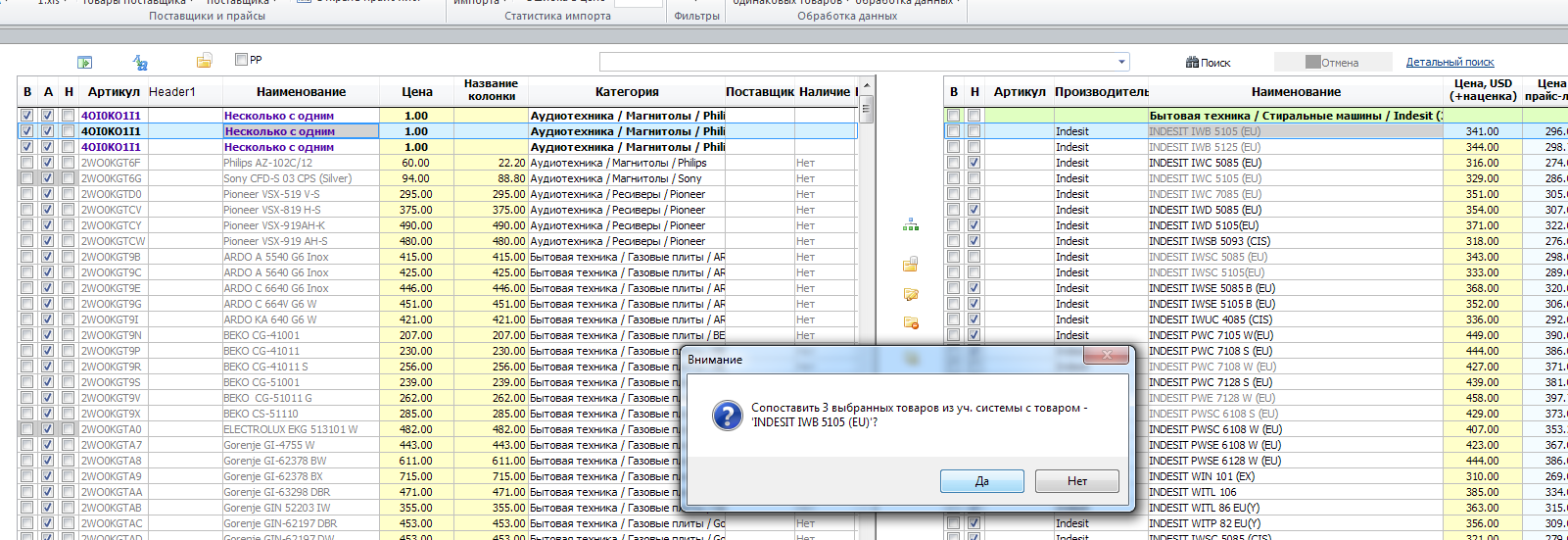Toggle column H checkbox for Pioneer VSX-519 V-S row
Viewport: 1568px width, 540px height.
tap(68, 194)
